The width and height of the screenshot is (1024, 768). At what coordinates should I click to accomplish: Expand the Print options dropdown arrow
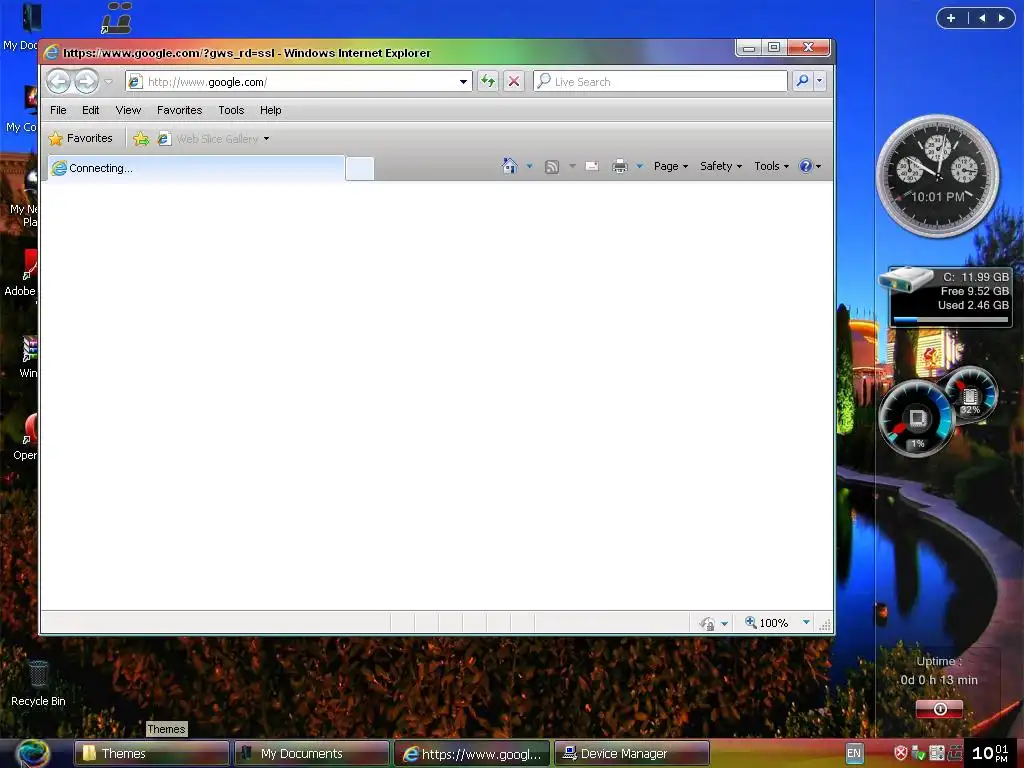click(640, 167)
